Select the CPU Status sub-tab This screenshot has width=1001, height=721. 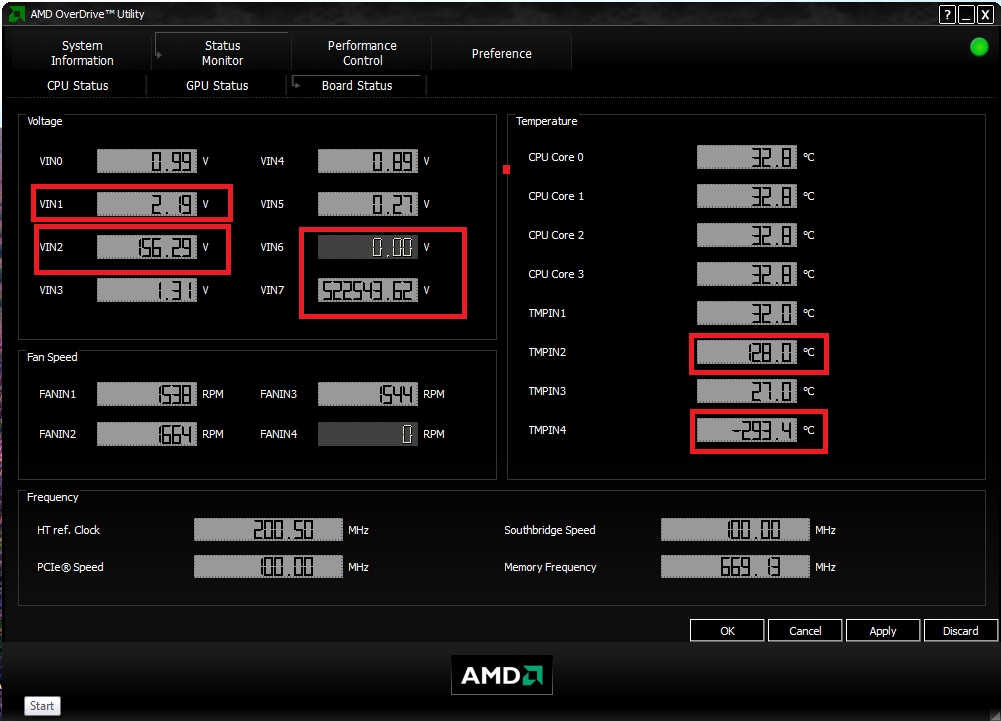pos(78,86)
